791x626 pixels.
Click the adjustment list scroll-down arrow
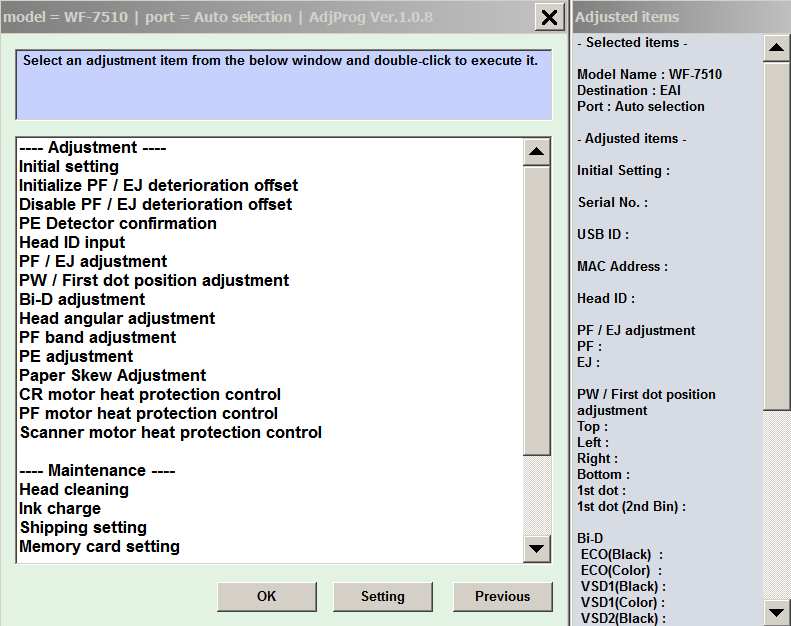[536, 548]
